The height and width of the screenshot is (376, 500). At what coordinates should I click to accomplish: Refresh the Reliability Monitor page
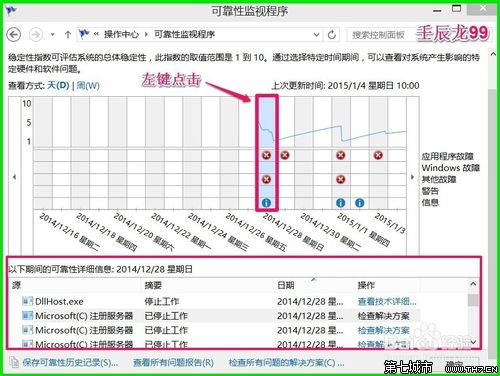tap(331, 34)
